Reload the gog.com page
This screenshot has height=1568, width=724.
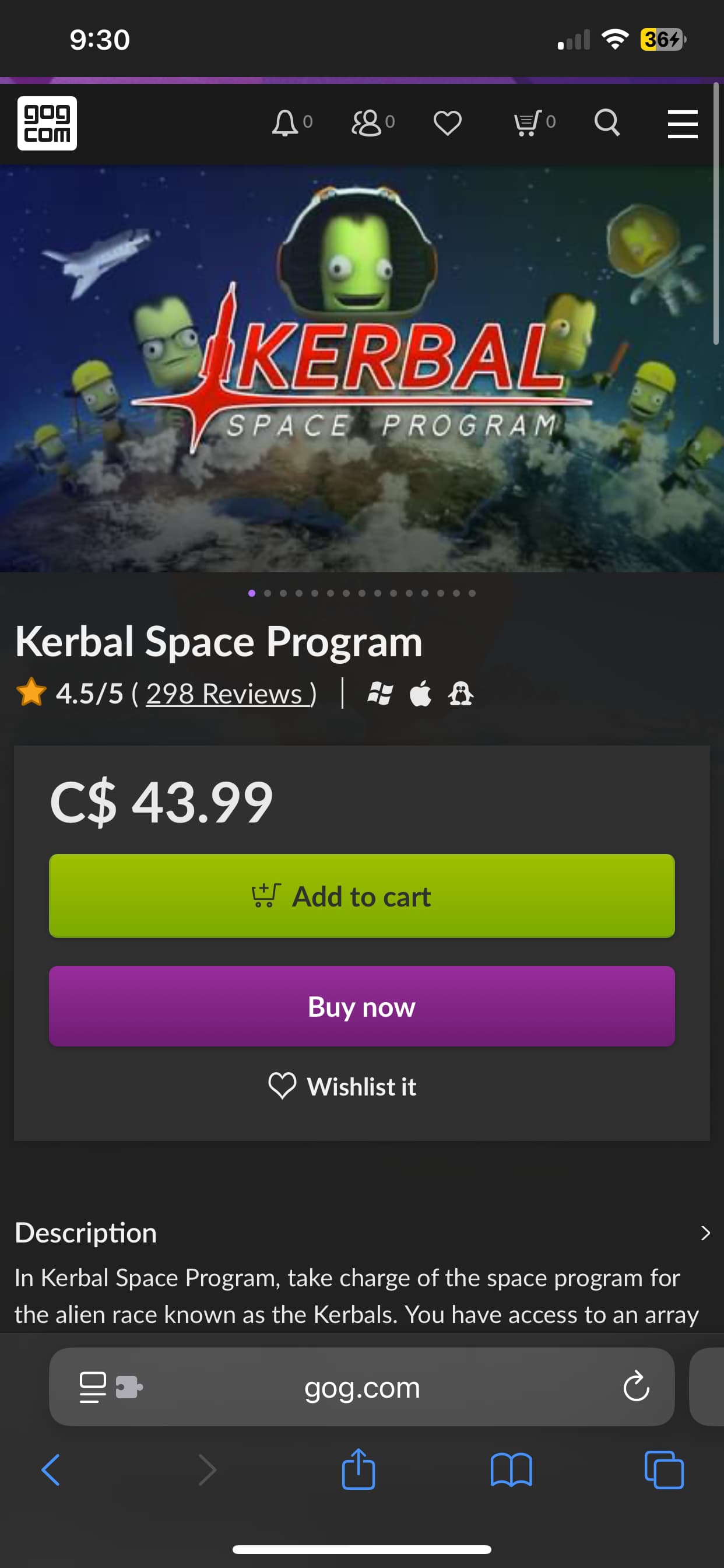(x=636, y=1387)
